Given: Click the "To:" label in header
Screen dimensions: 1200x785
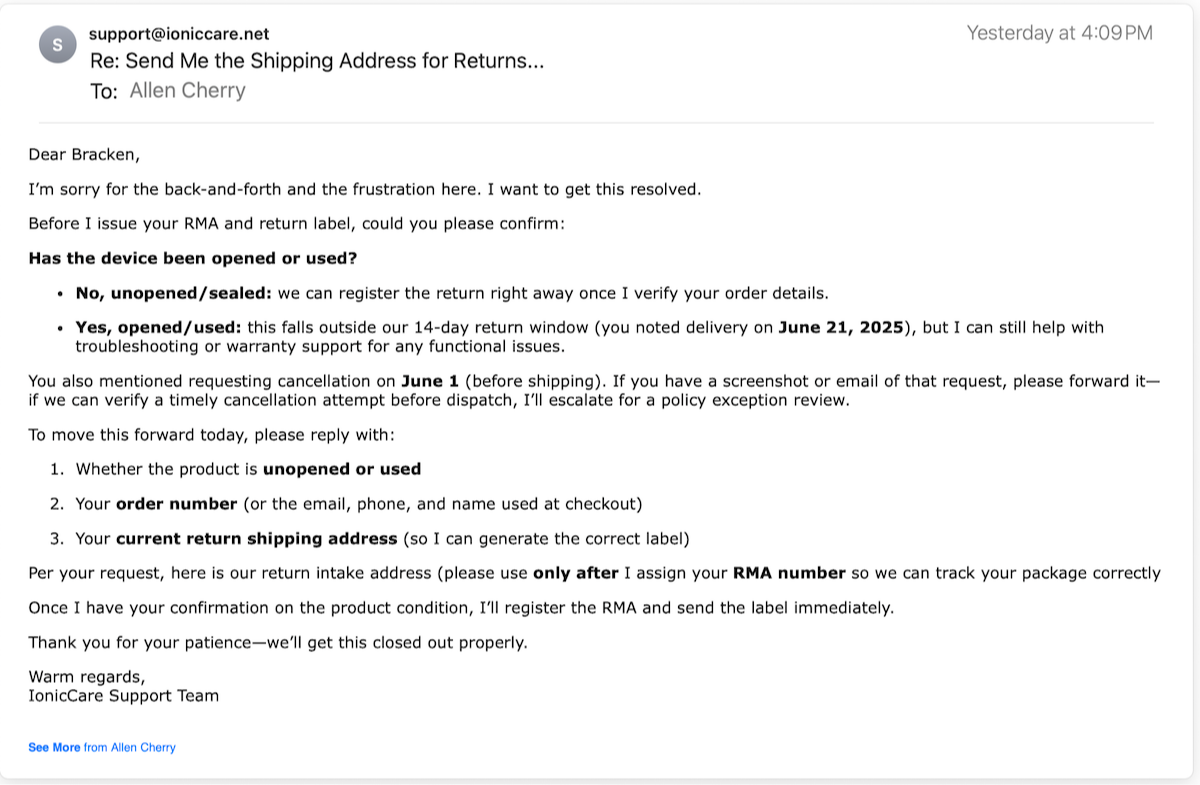Looking at the screenshot, I should (x=104, y=92).
